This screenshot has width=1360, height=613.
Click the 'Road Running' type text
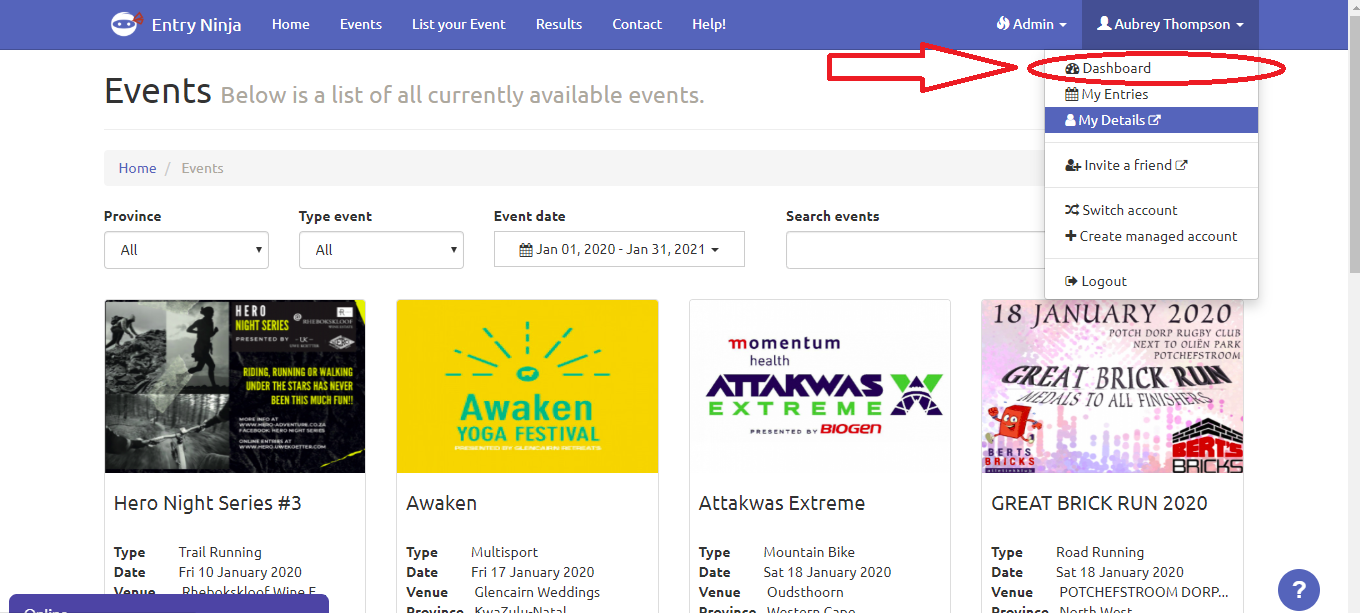[x=1100, y=552]
